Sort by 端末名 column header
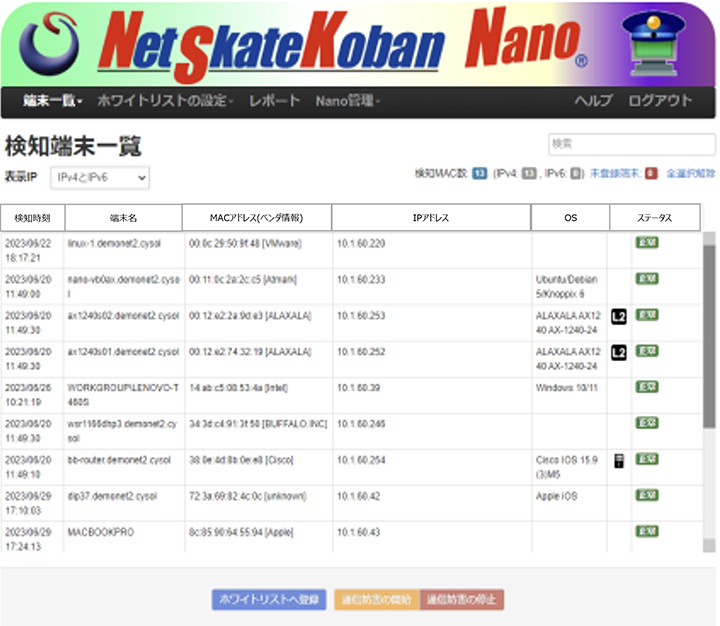 tap(124, 218)
